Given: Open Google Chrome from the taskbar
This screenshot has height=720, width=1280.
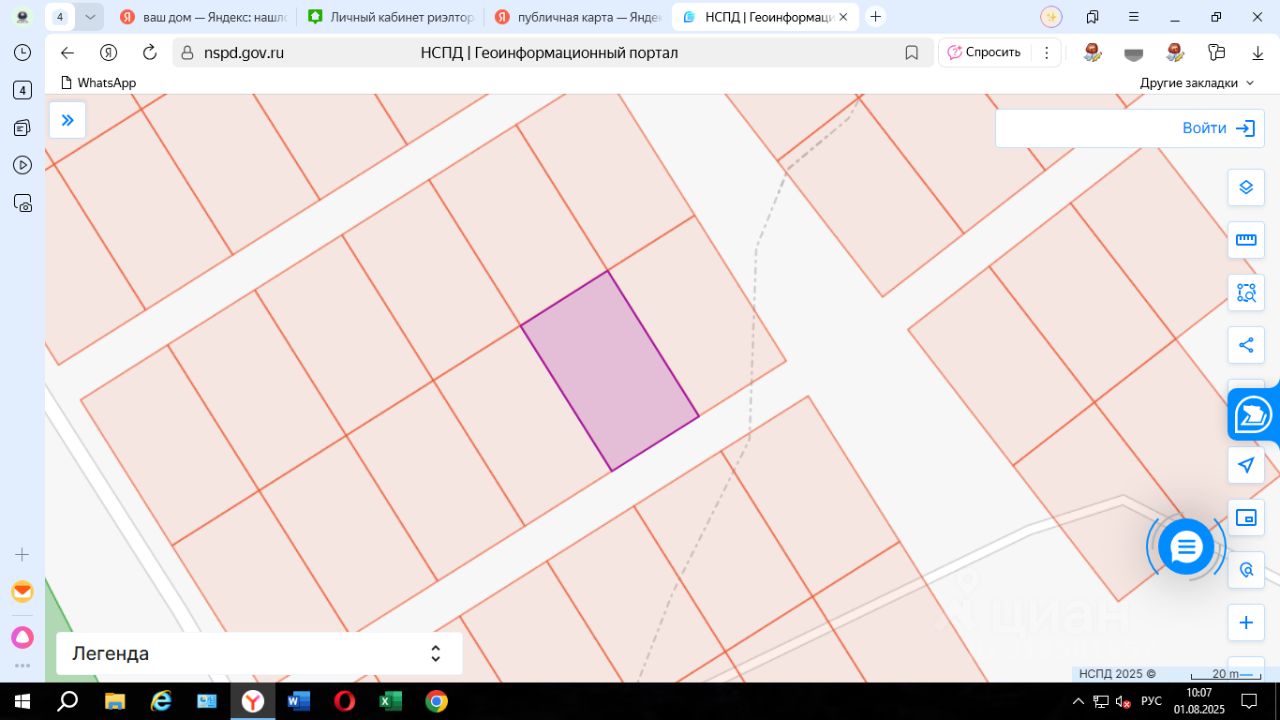Looking at the screenshot, I should coord(436,701).
